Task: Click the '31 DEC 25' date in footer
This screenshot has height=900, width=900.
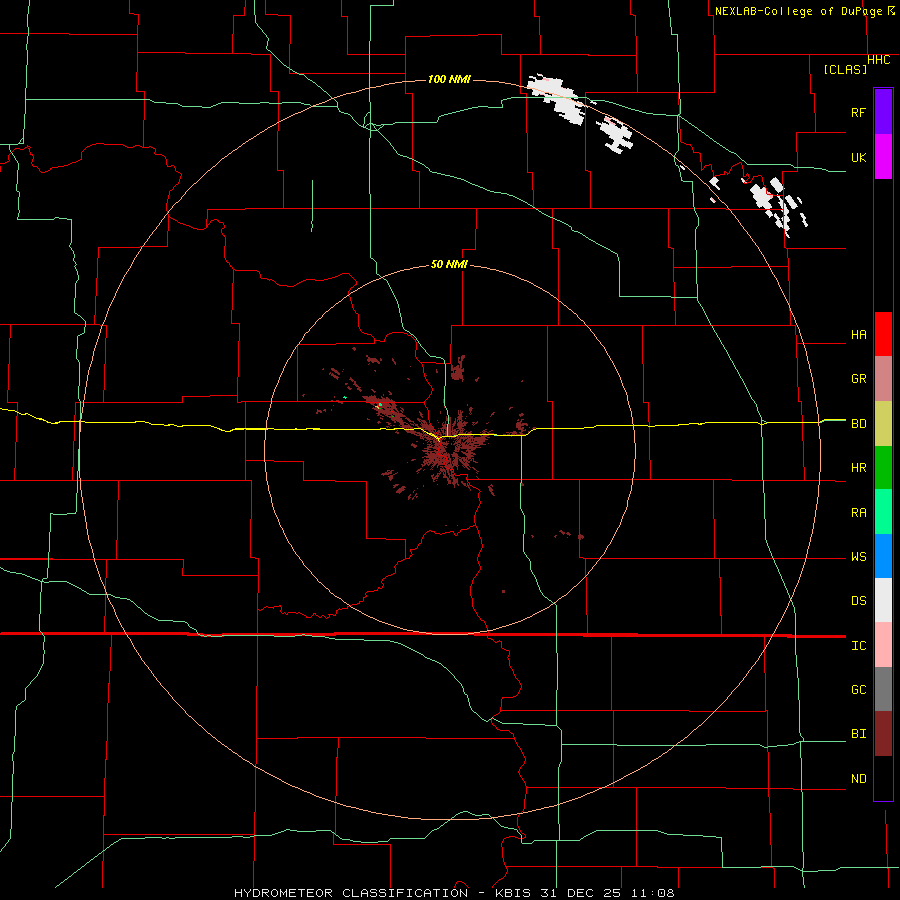Action: coord(582,893)
